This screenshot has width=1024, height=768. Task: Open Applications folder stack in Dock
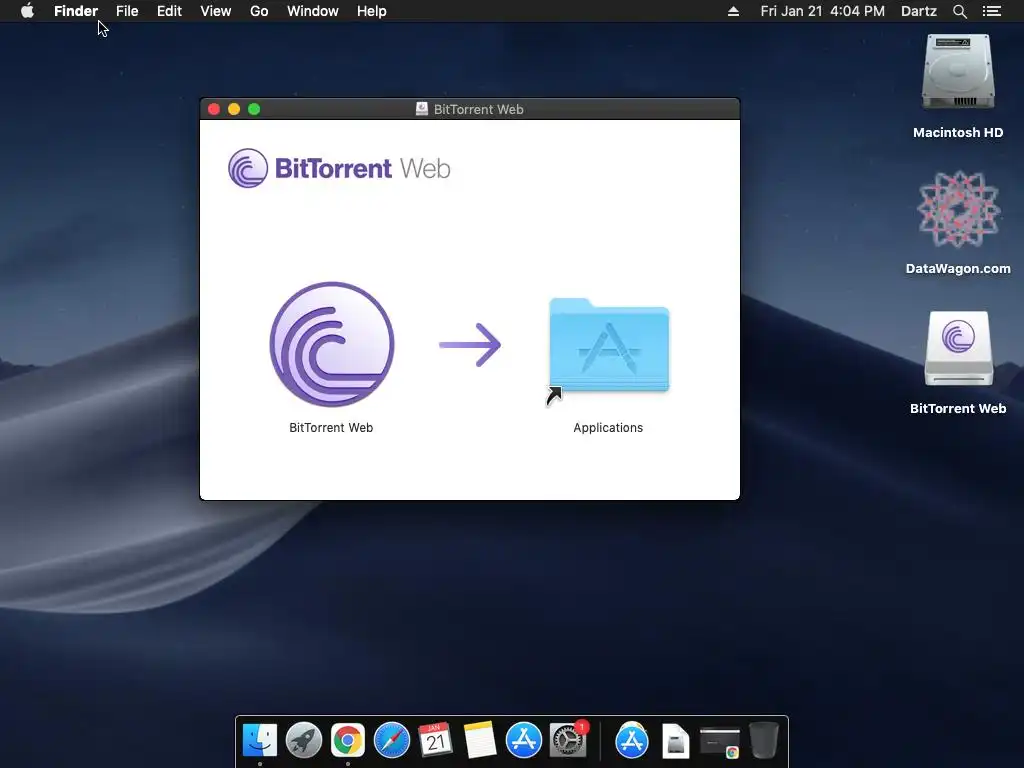tap(632, 741)
